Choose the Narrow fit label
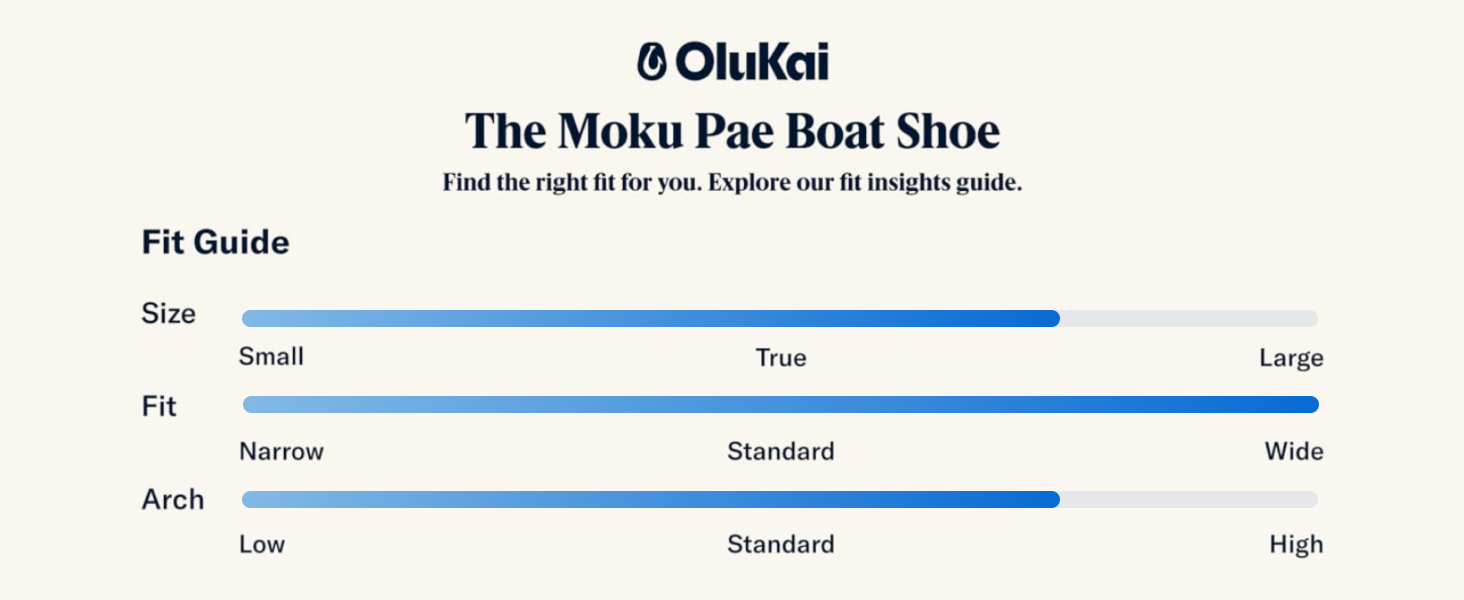The height and width of the screenshot is (600, 1464). click(281, 451)
